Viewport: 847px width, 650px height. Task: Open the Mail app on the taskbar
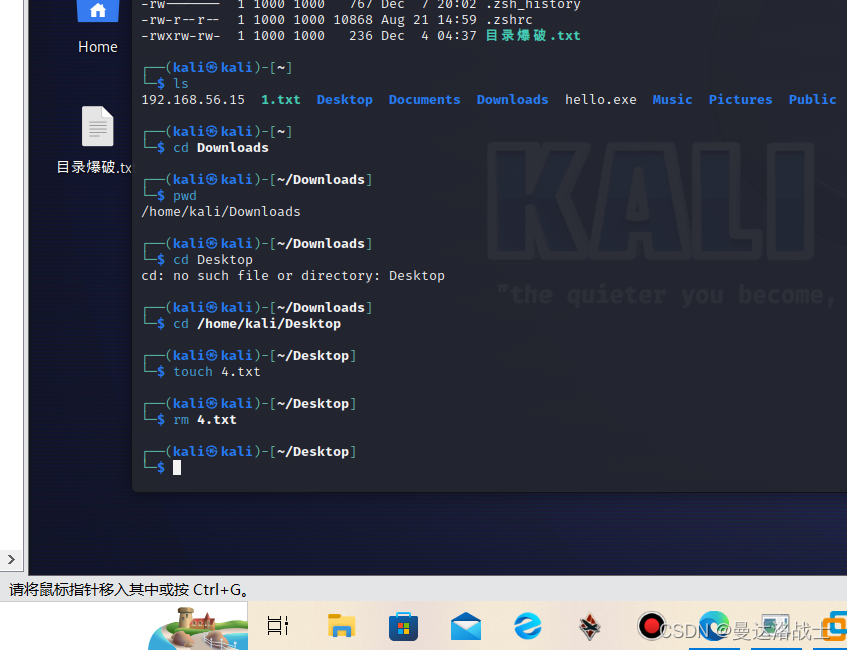466,626
